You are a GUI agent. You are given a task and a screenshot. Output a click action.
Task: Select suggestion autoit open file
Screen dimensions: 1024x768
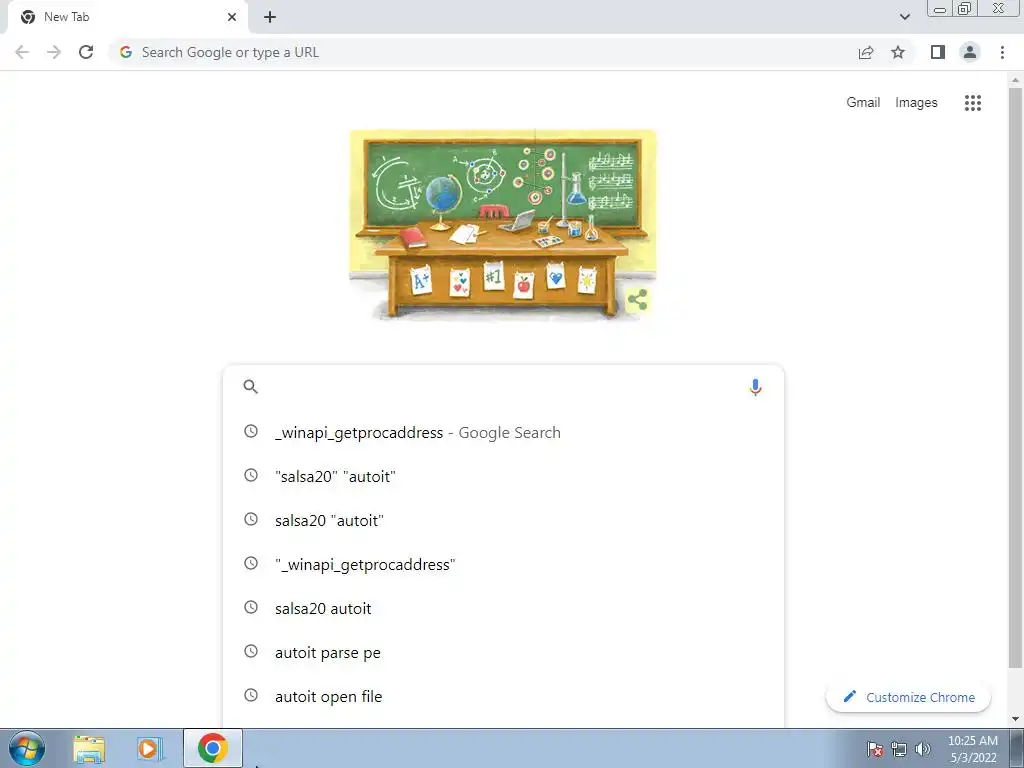coord(503,696)
